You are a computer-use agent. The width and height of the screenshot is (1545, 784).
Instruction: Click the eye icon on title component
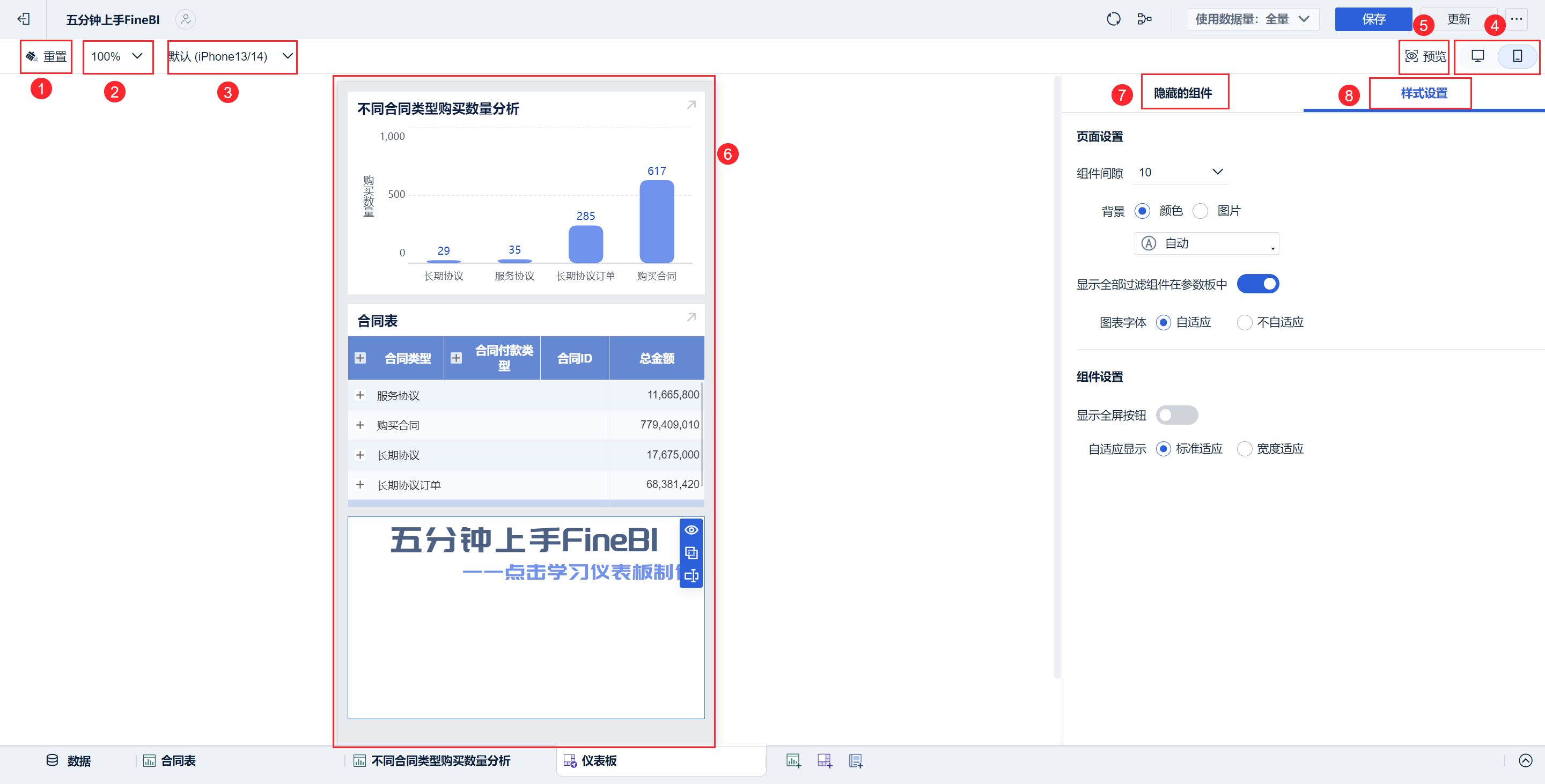click(691, 530)
